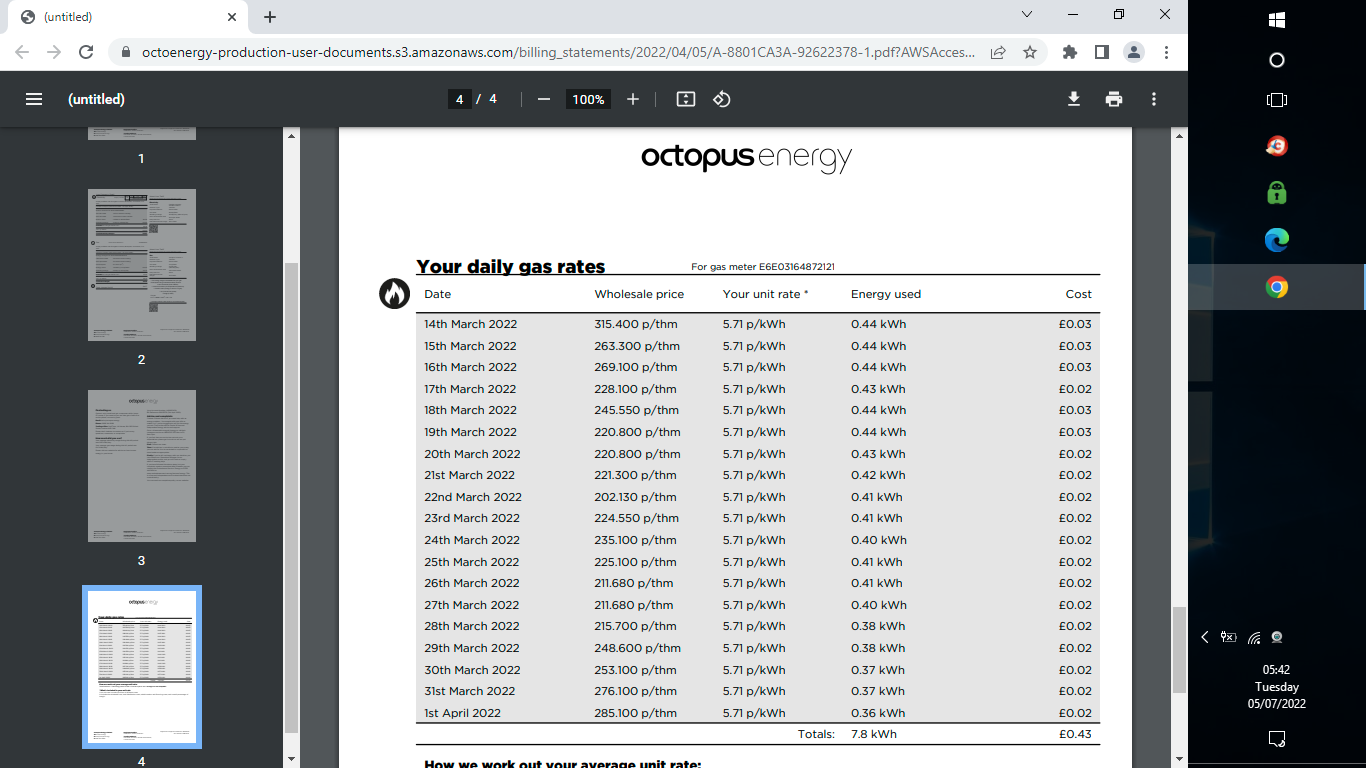
Task: Click the zoom in plus button
Action: [x=633, y=99]
